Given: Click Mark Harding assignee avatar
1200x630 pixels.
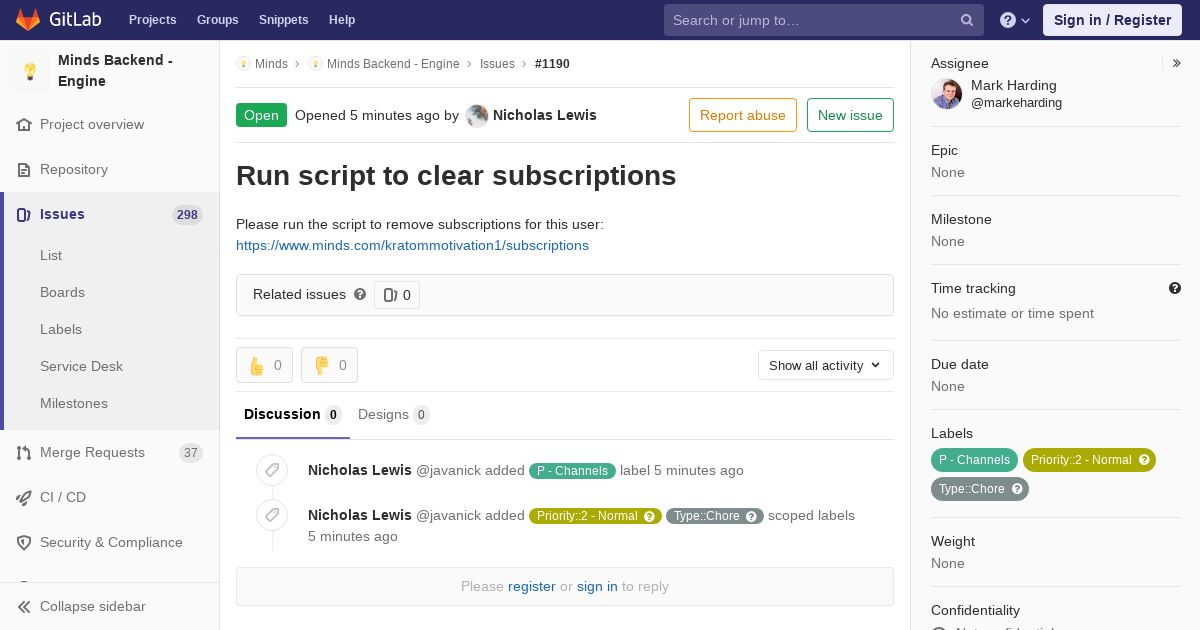Looking at the screenshot, I should [x=947, y=95].
